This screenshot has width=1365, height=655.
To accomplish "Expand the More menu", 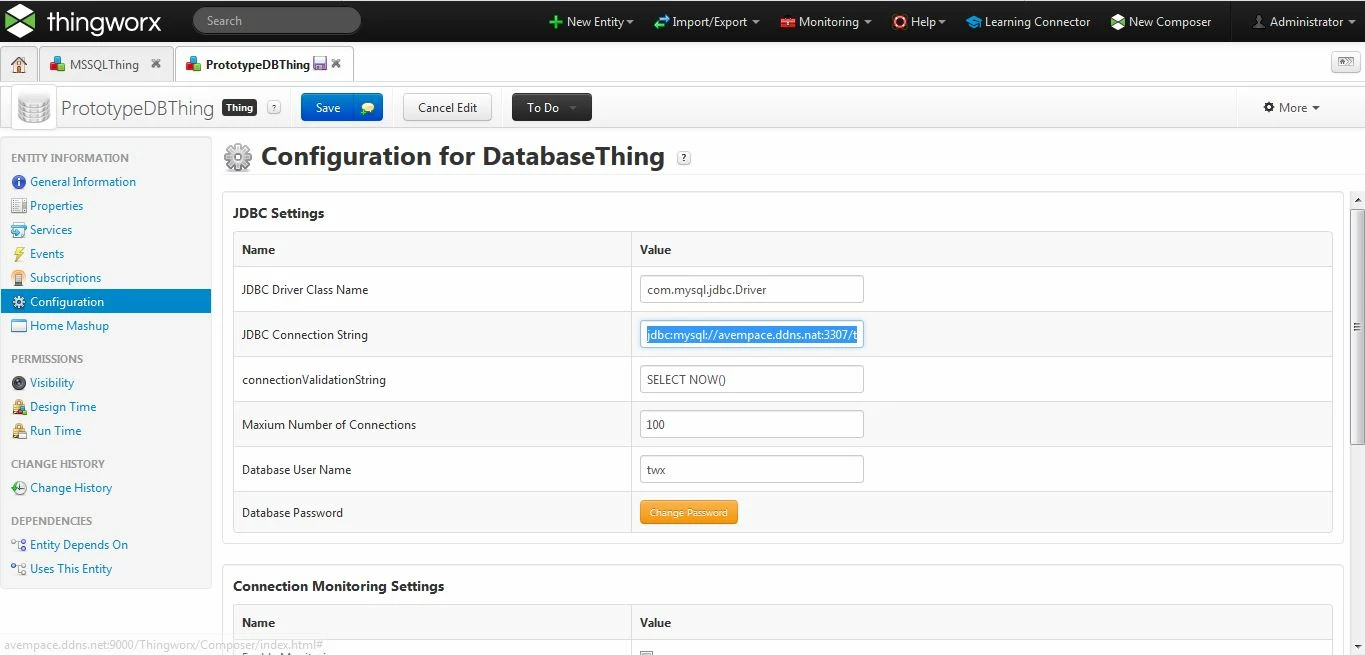I will [1291, 108].
